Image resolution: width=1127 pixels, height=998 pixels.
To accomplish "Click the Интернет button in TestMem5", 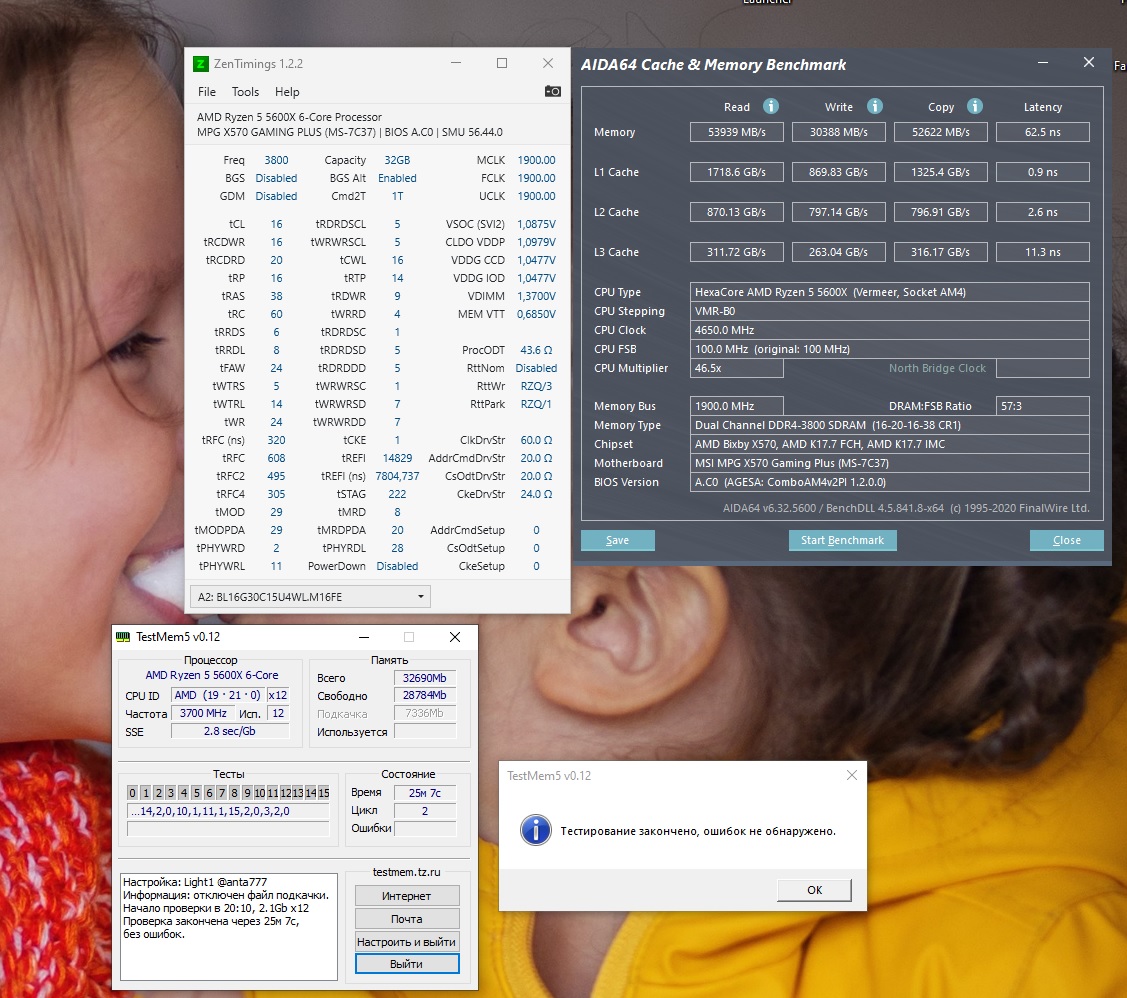I will [x=407, y=896].
